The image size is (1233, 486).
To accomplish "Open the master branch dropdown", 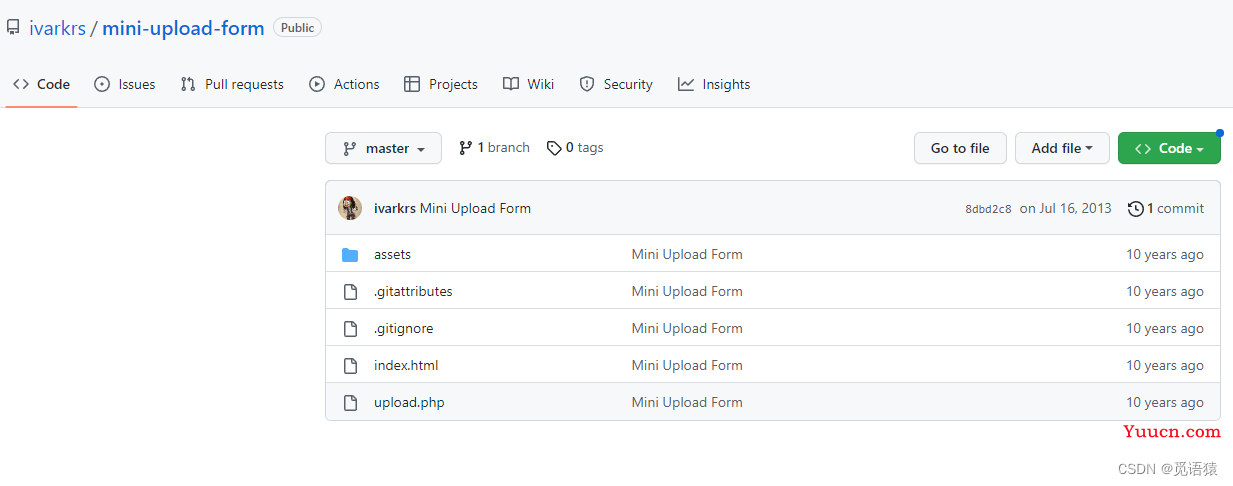I will (383, 148).
